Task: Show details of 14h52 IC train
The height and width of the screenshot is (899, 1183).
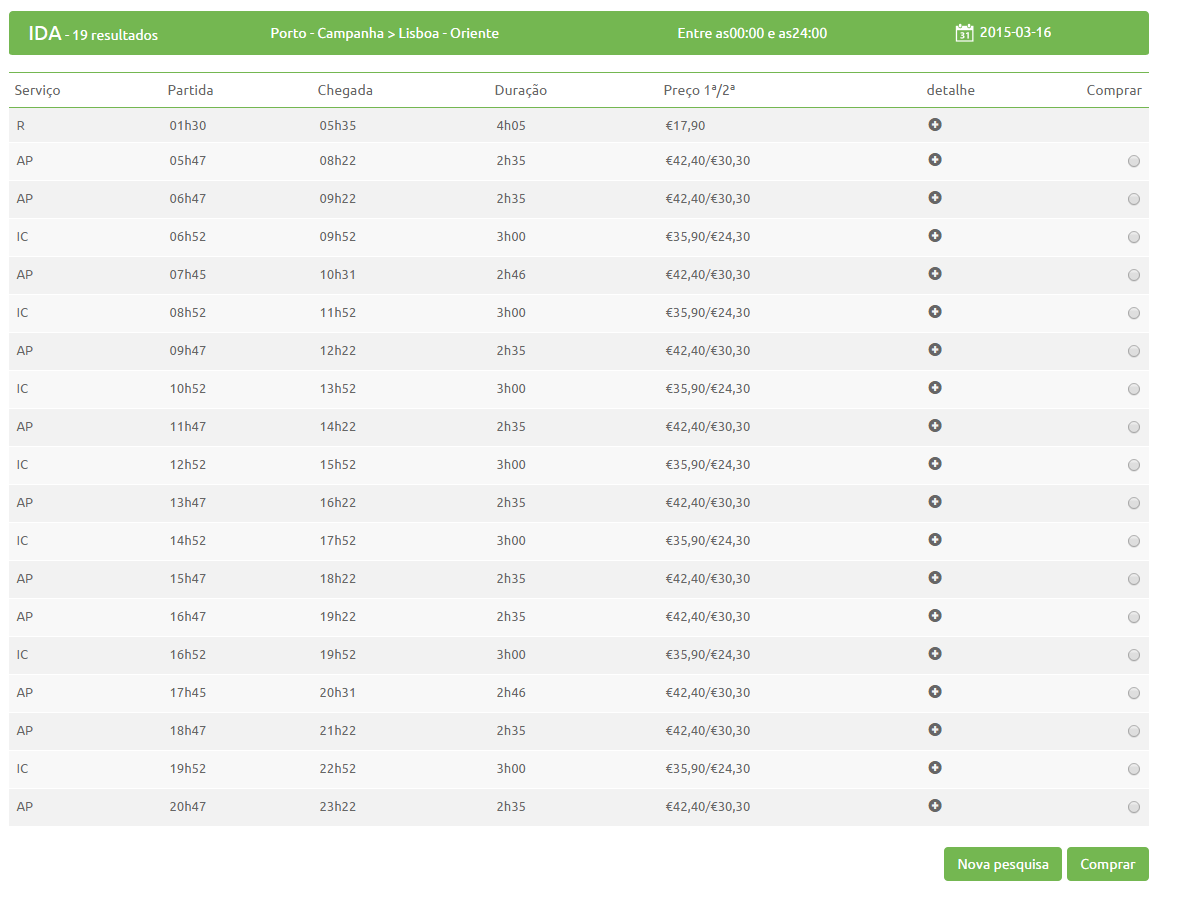Action: 935,539
